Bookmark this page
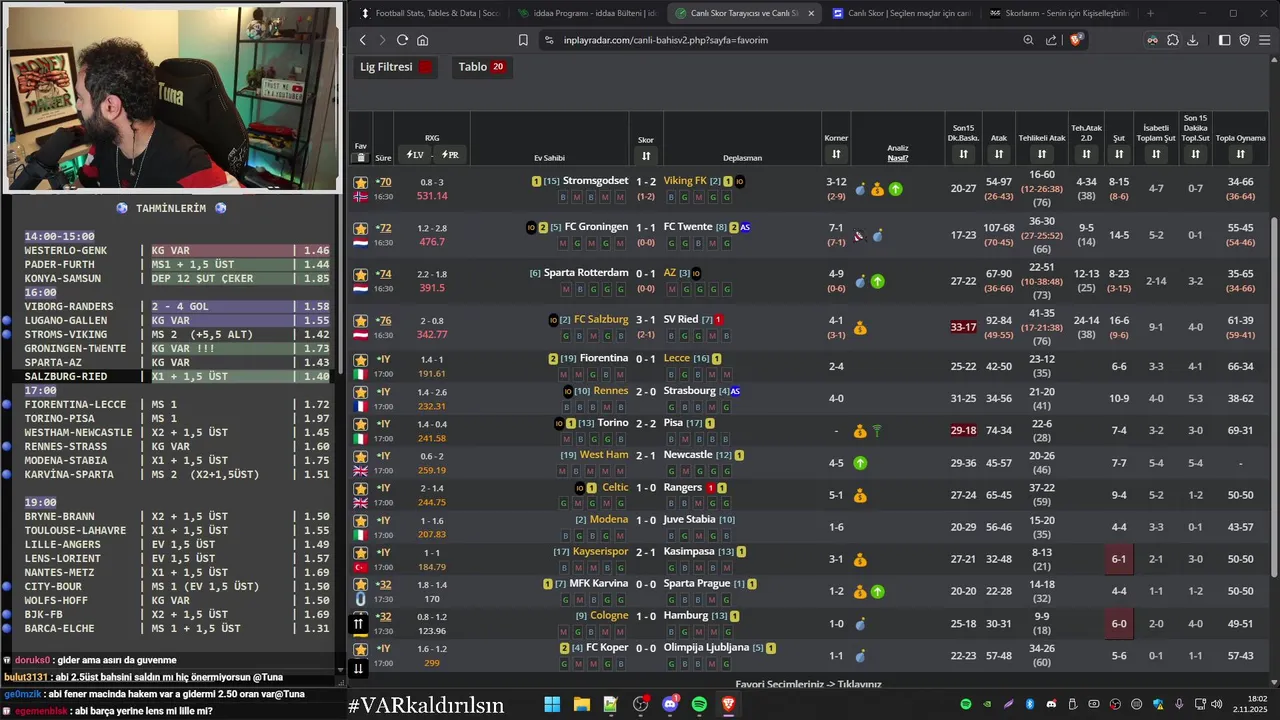1280x720 pixels. click(523, 40)
